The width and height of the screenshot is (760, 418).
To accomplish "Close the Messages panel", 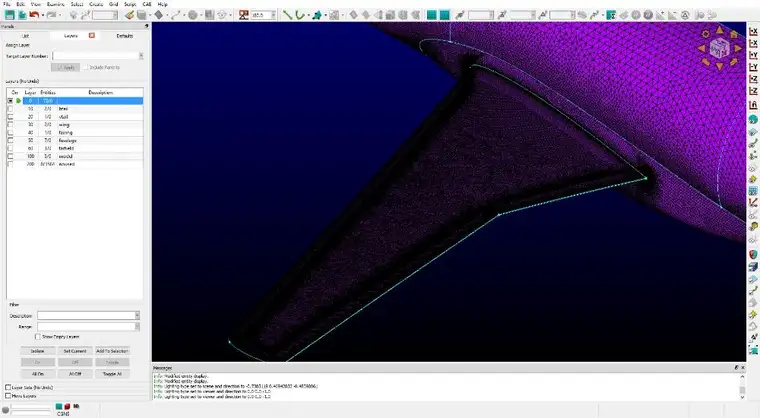I will [743, 368].
